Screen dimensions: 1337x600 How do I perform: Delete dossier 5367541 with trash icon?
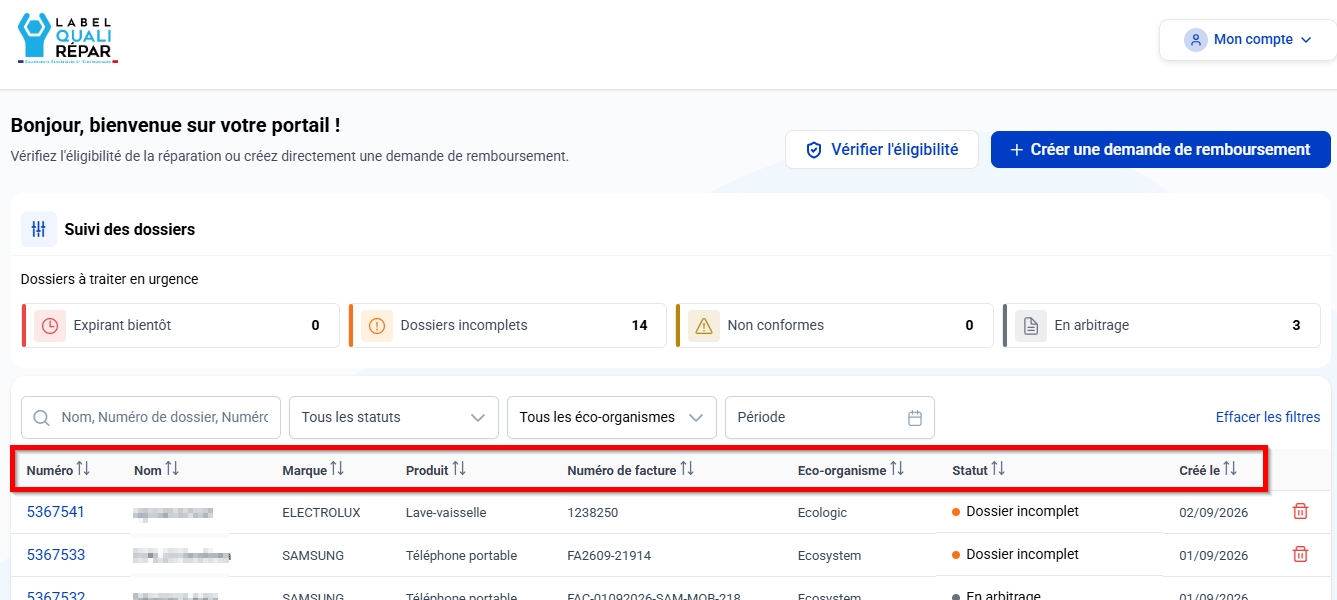[x=1300, y=511]
